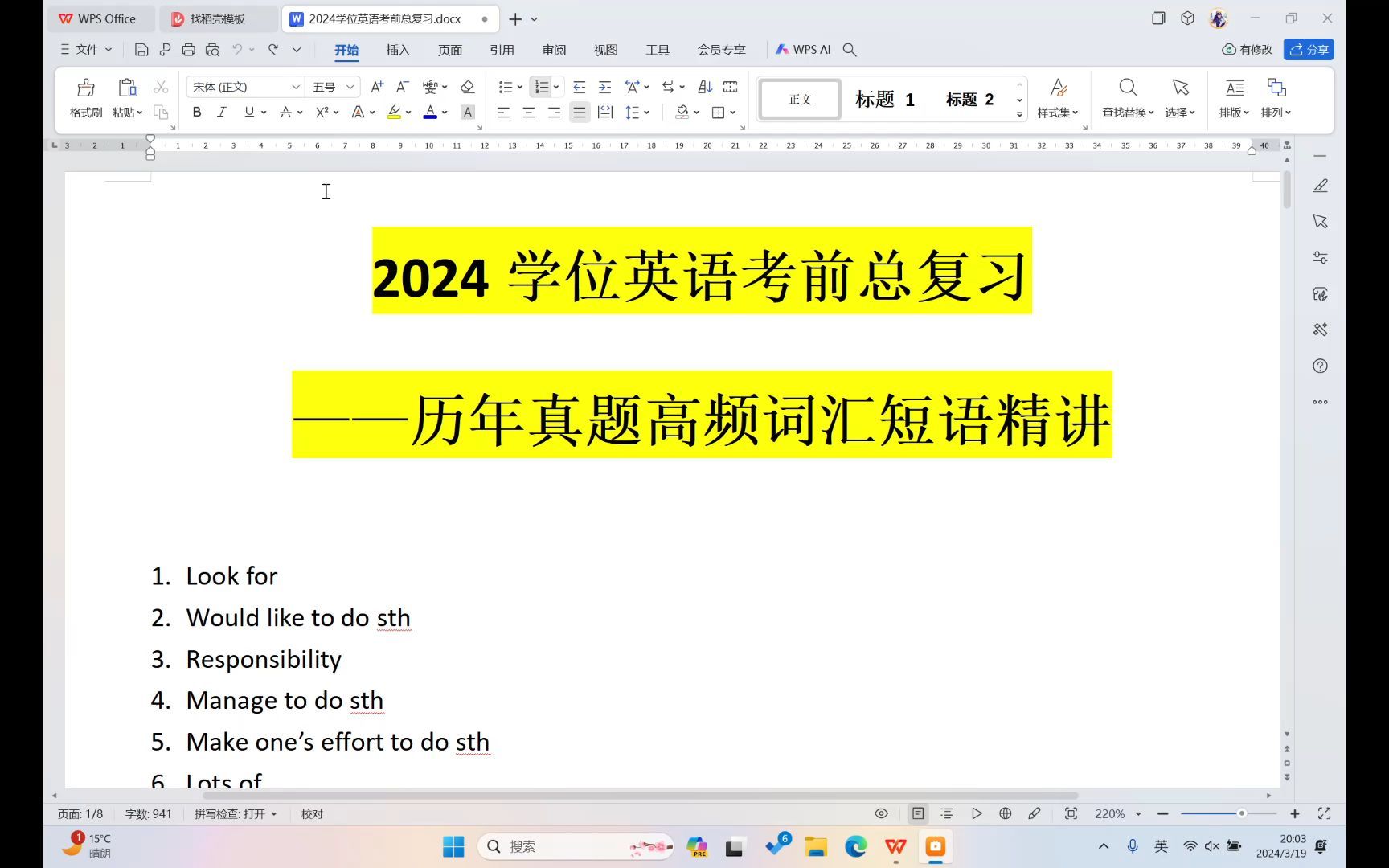
Task: Decrease font size with A- icon
Action: (403, 87)
